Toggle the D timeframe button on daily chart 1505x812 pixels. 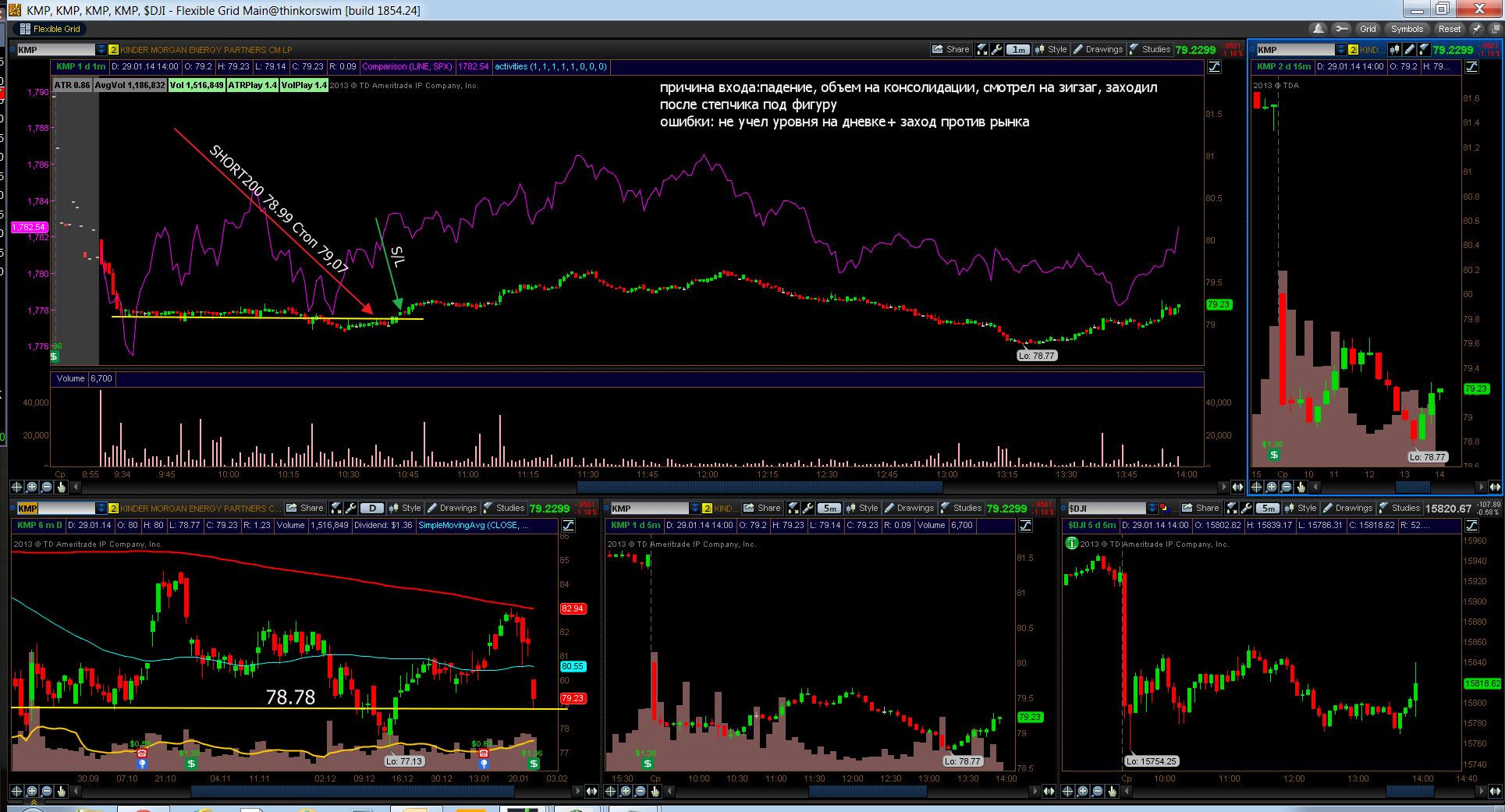coord(372,508)
